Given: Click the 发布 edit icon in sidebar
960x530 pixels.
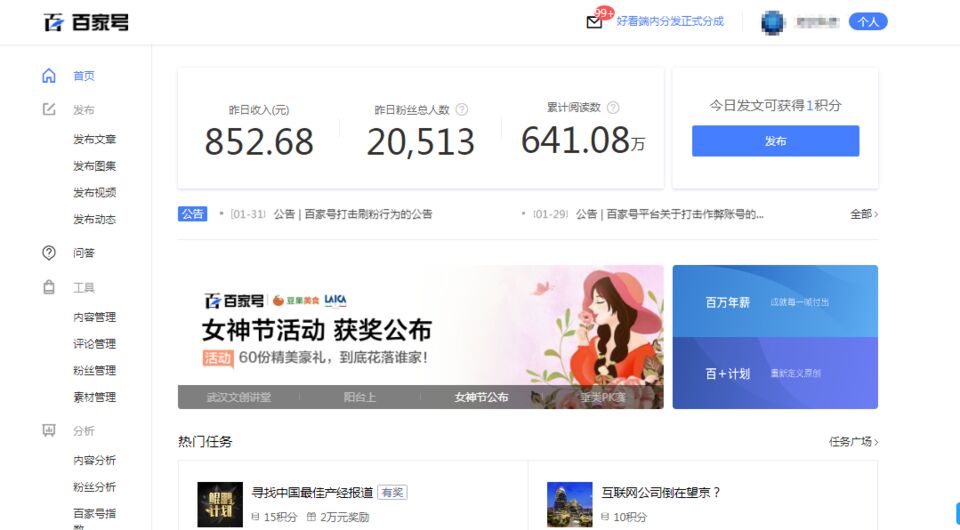Looking at the screenshot, I should tap(48, 110).
